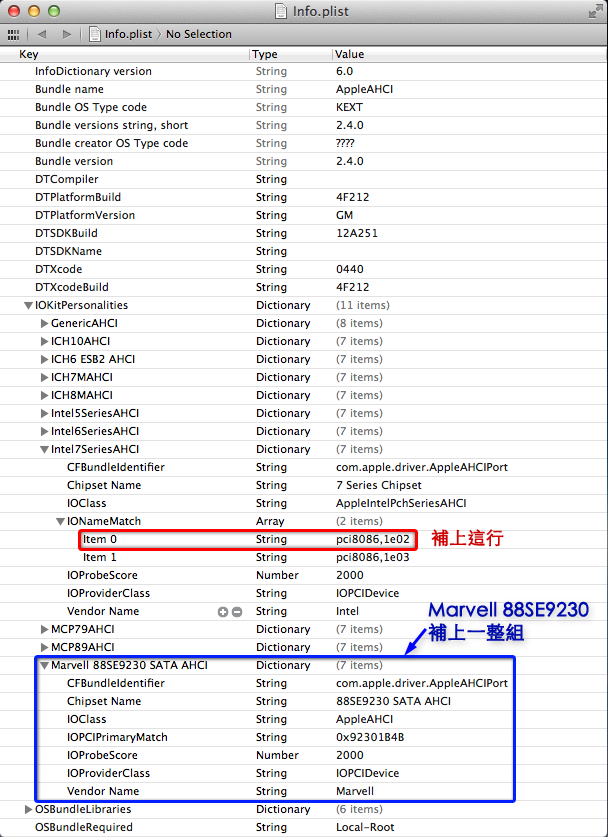Viewport: 608px width, 837px height.
Task: Select the IOProbeScore row under Intel7SeriesAHCI
Action: tap(304, 575)
